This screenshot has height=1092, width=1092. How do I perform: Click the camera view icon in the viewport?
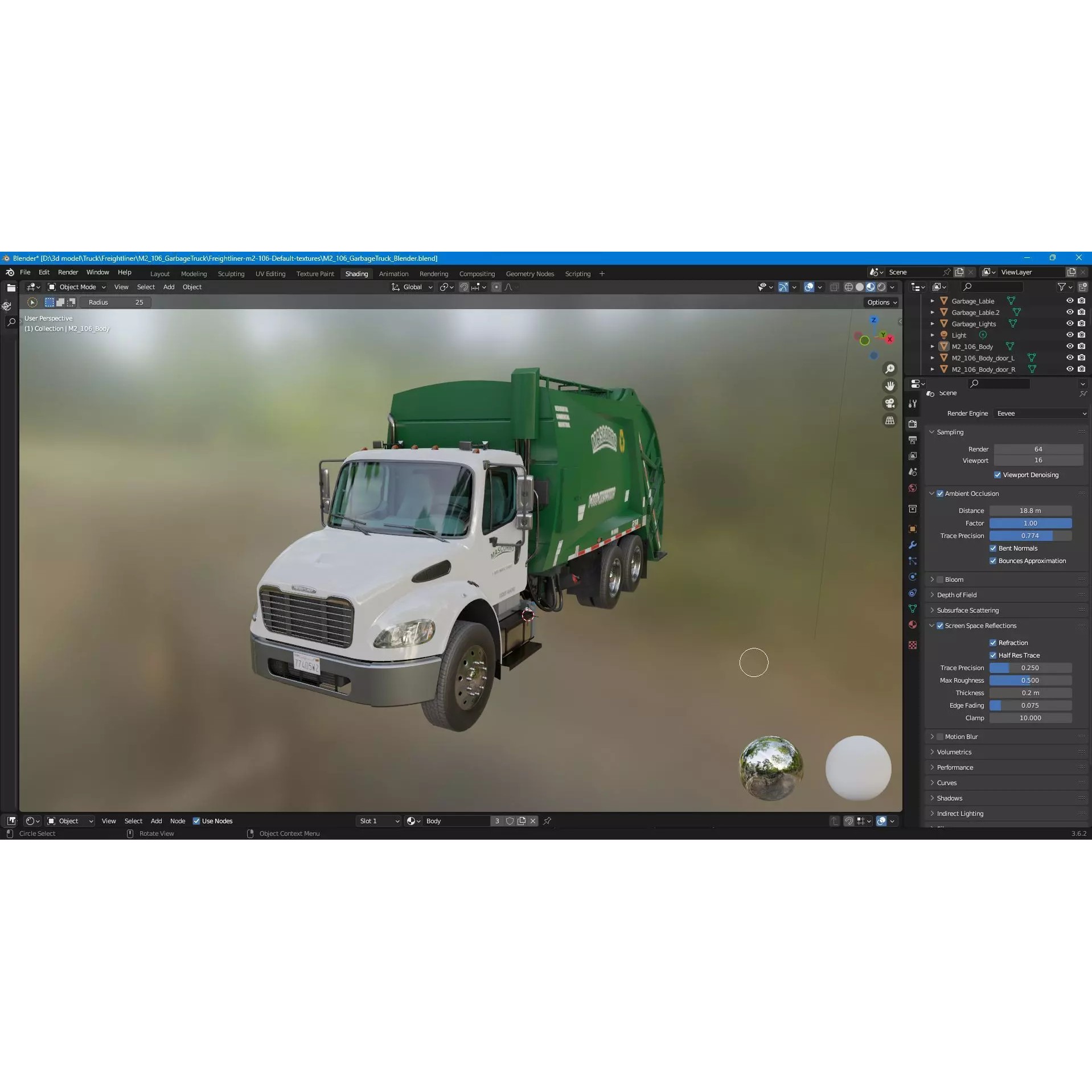[x=890, y=403]
